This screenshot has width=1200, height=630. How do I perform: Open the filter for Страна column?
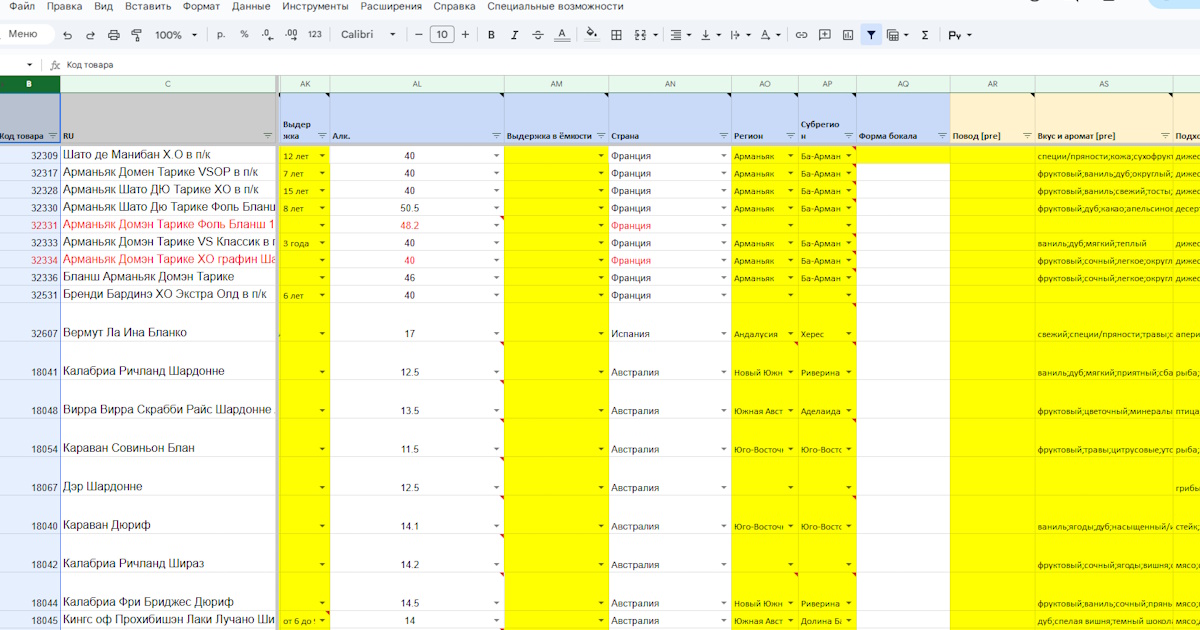[724, 135]
